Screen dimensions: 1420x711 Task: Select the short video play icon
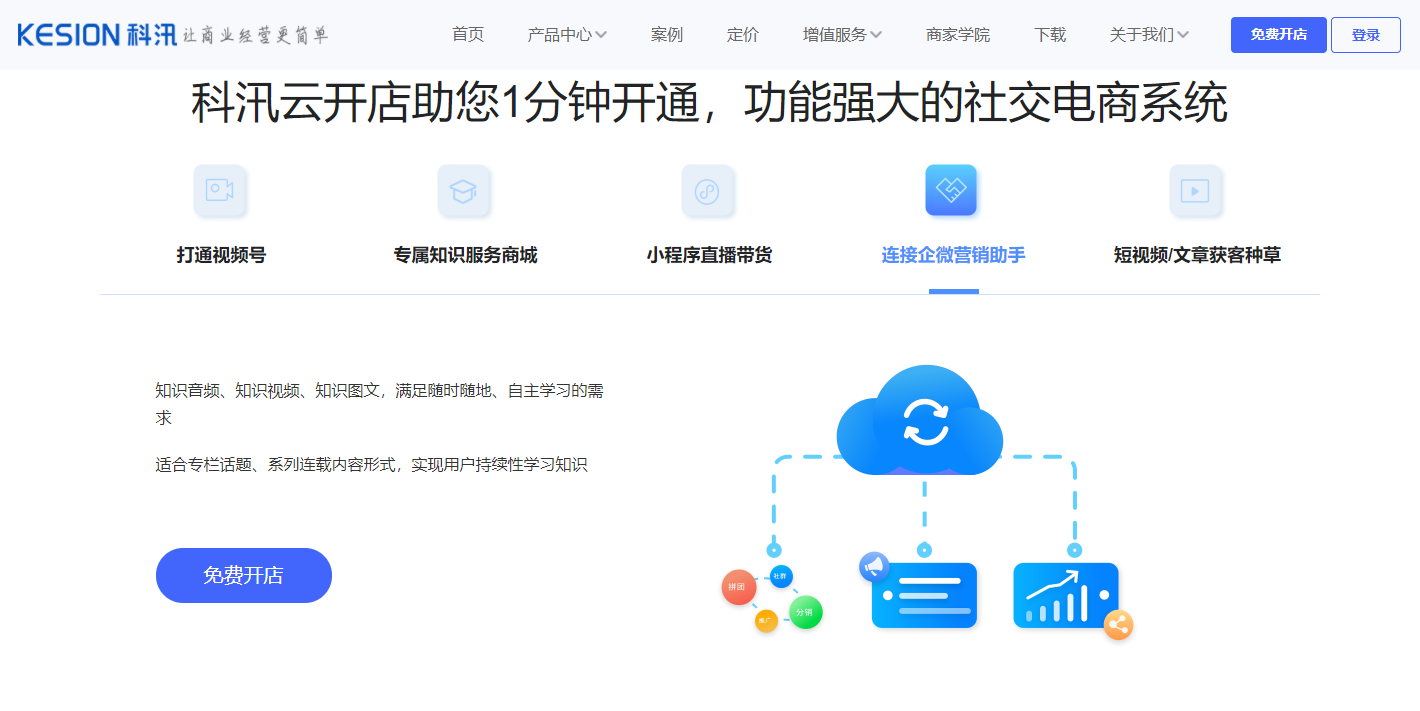click(1195, 190)
